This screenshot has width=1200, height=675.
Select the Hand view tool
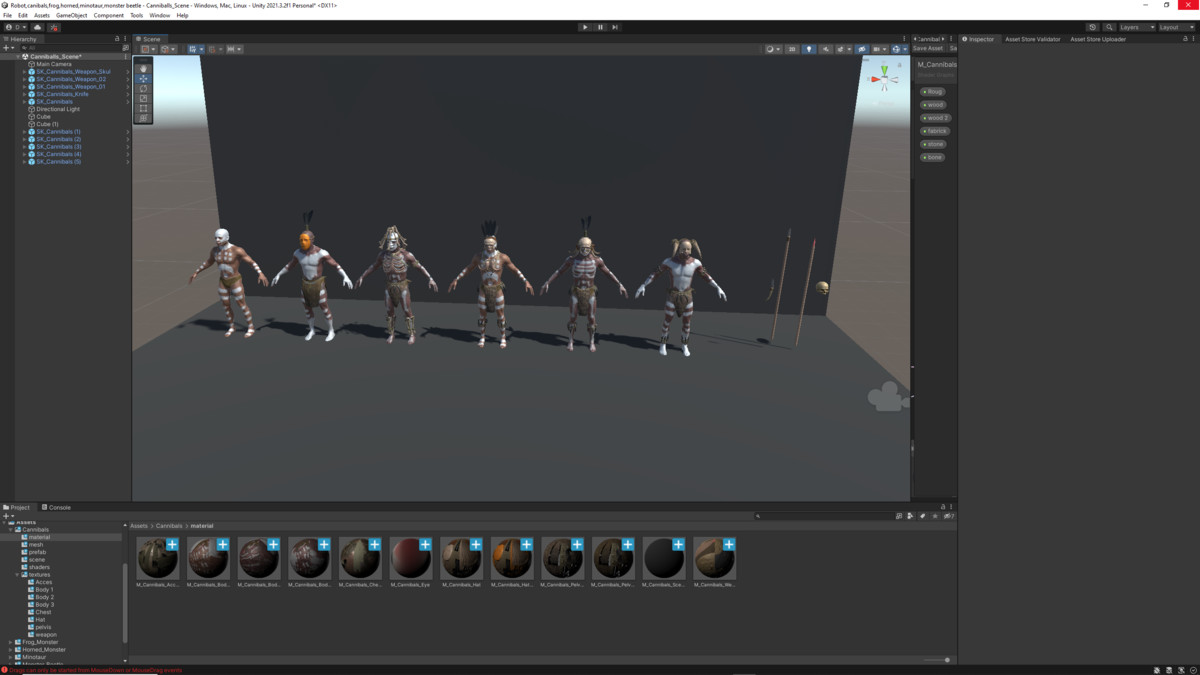pyautogui.click(x=143, y=69)
